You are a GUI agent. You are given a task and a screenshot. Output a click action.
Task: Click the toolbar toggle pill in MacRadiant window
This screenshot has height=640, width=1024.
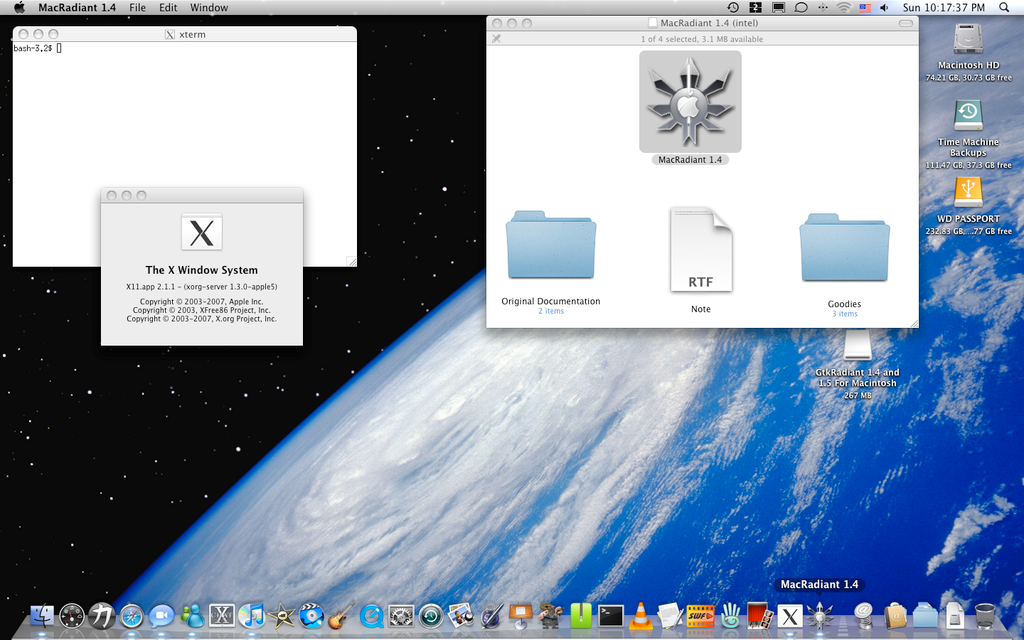tap(906, 24)
